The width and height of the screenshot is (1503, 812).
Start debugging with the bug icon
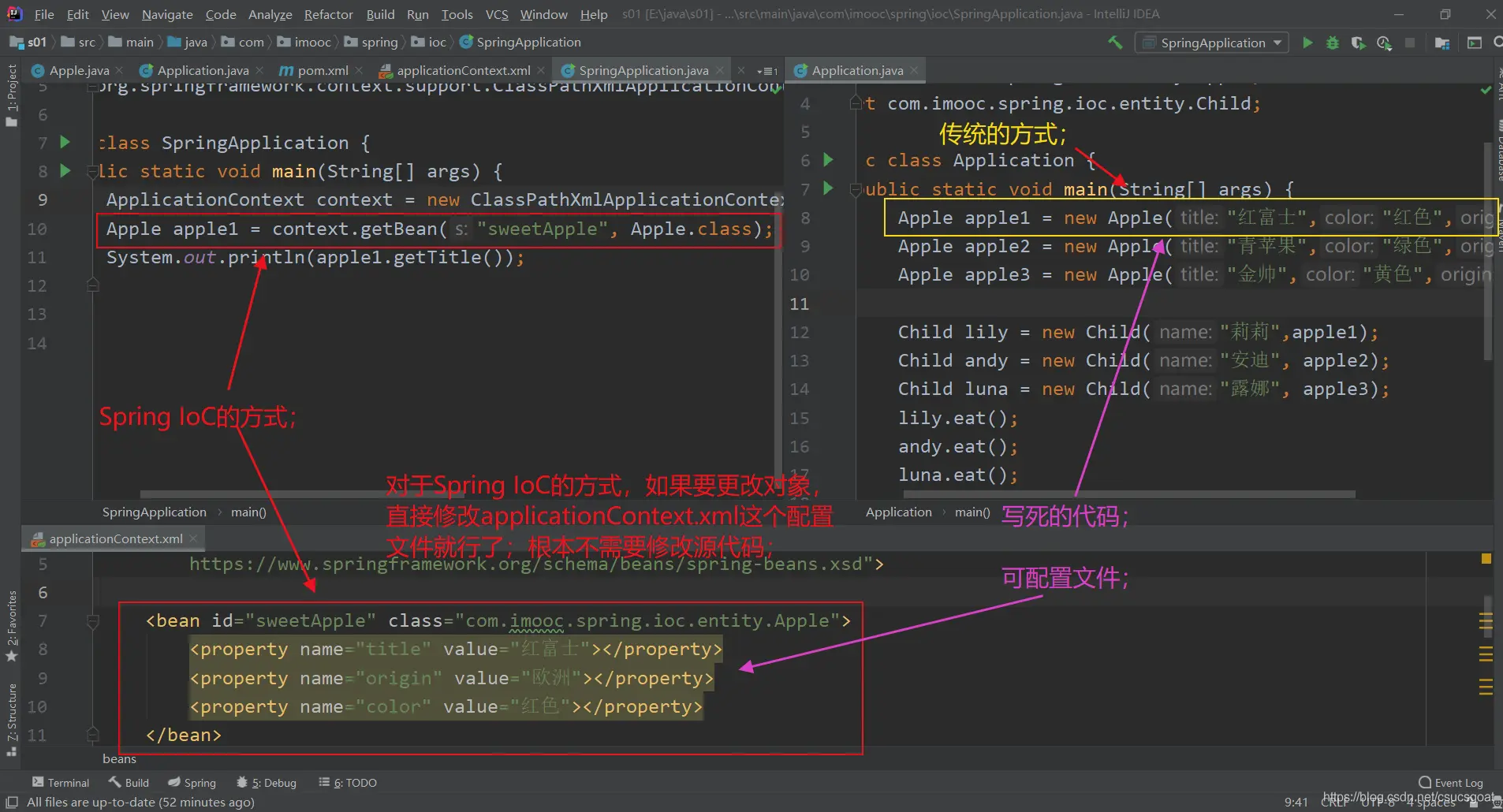tap(1333, 43)
